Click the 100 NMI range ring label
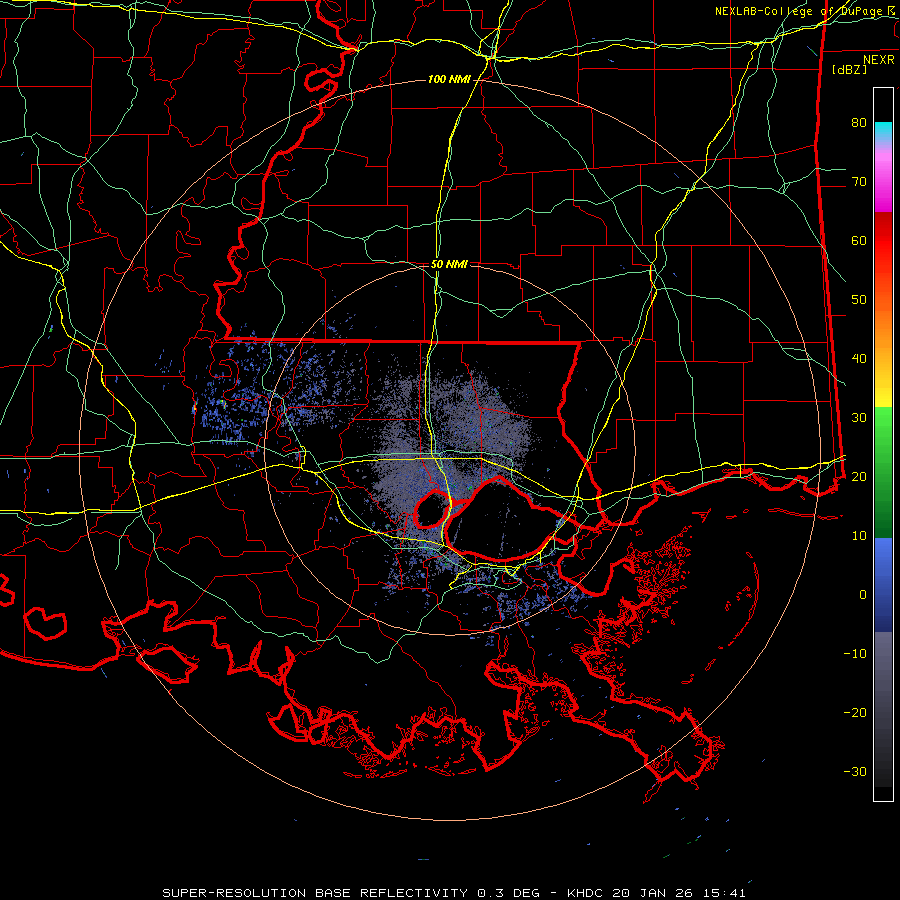The height and width of the screenshot is (900, 900). coord(449,79)
